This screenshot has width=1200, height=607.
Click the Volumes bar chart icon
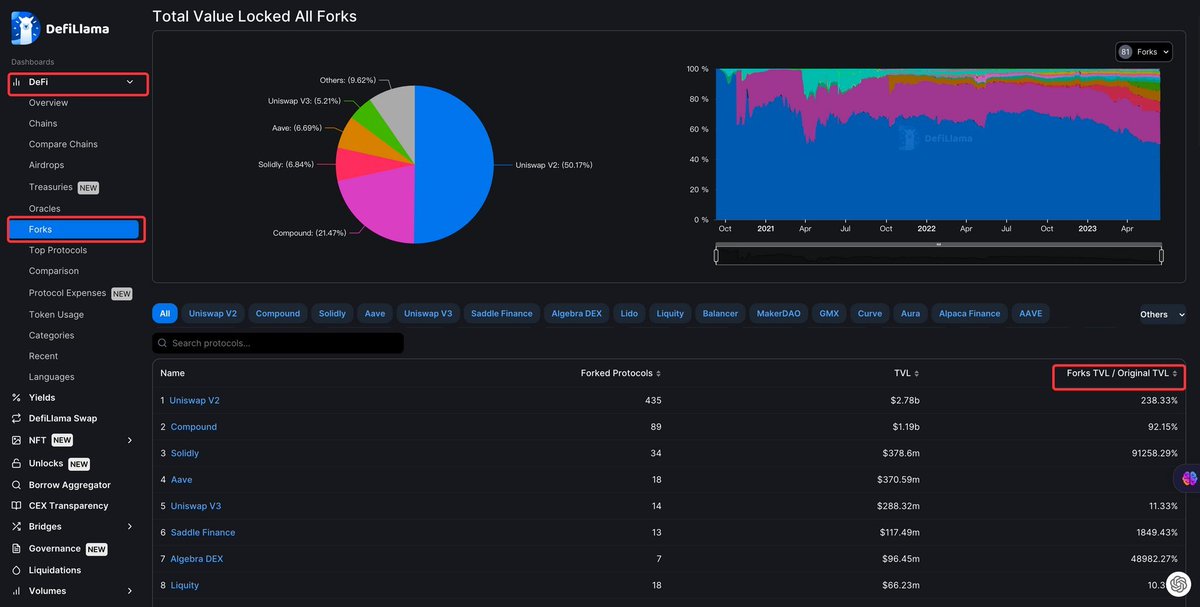pos(16,591)
